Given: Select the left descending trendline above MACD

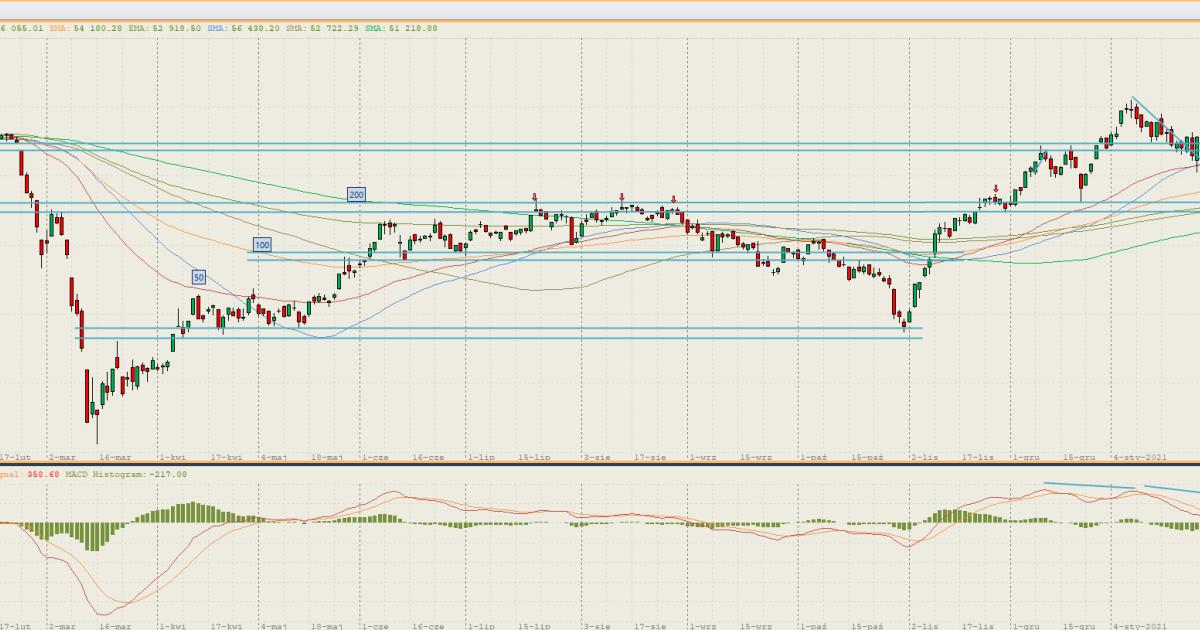Looking at the screenshot, I should click(x=1090, y=487).
